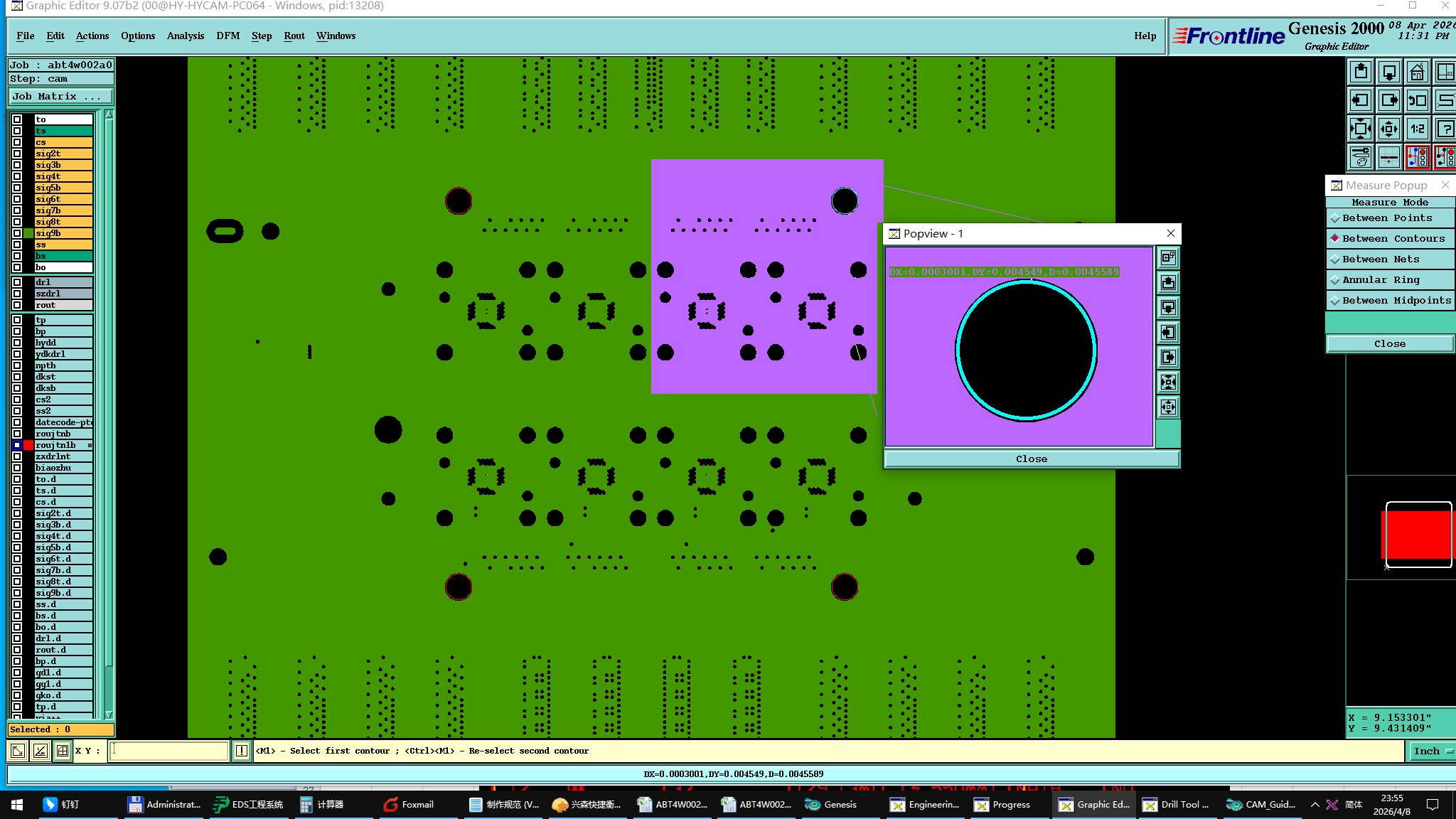1456x819 pixels.
Task: Click the red color swatch of roujtn1b layer
Action: (x=28, y=445)
